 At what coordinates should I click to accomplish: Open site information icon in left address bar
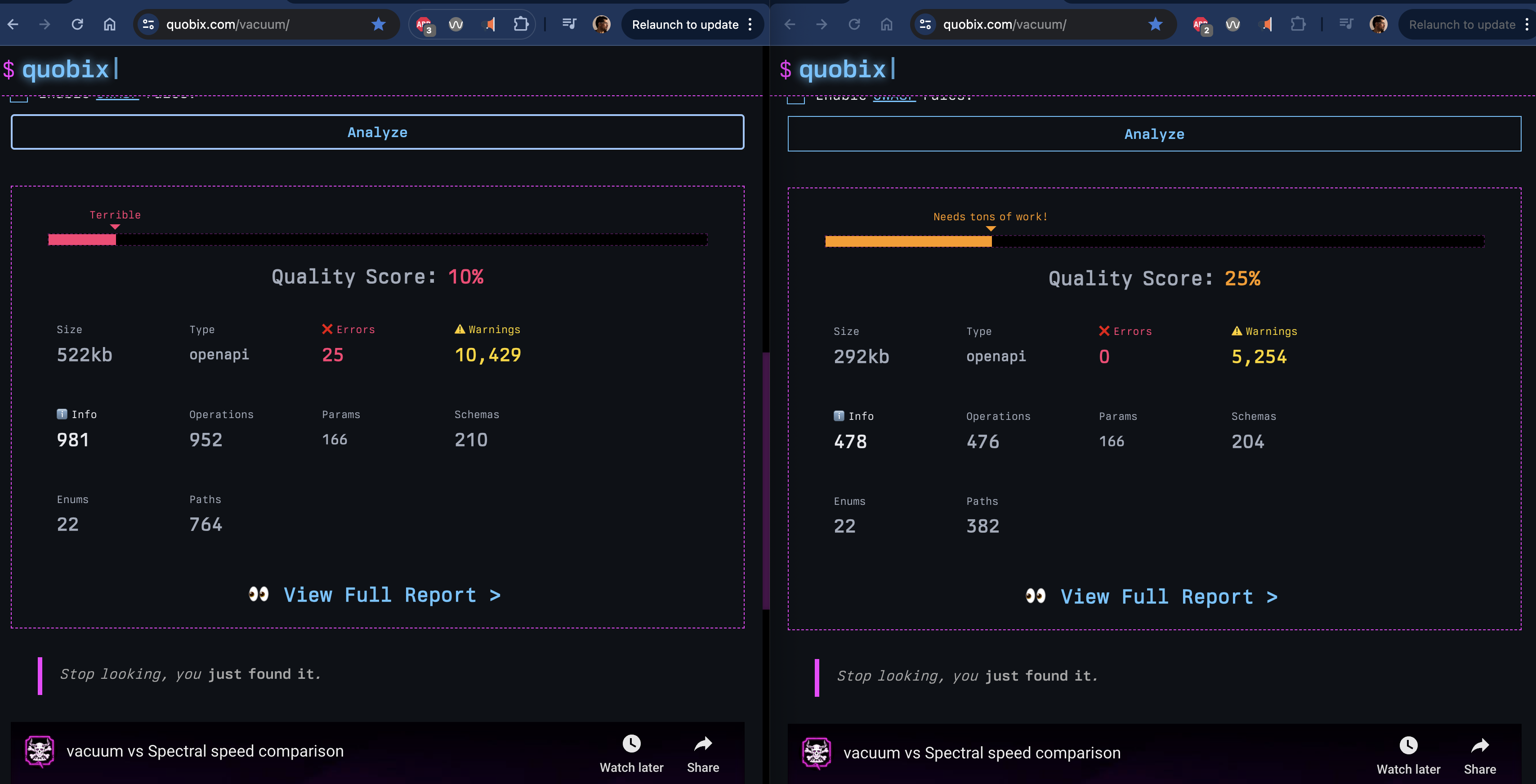point(148,24)
